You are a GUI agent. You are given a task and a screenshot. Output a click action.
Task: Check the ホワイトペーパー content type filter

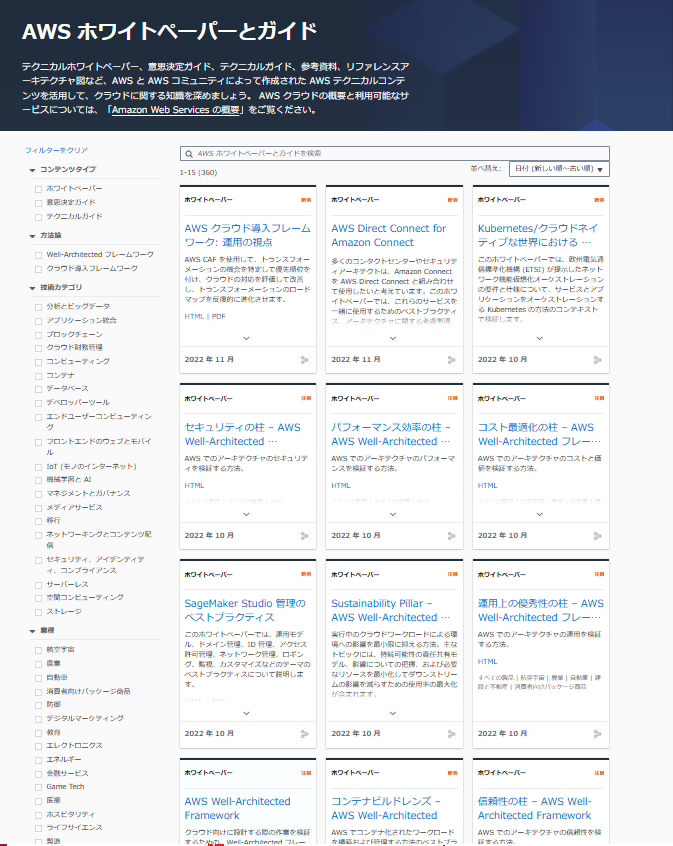[x=38, y=189]
